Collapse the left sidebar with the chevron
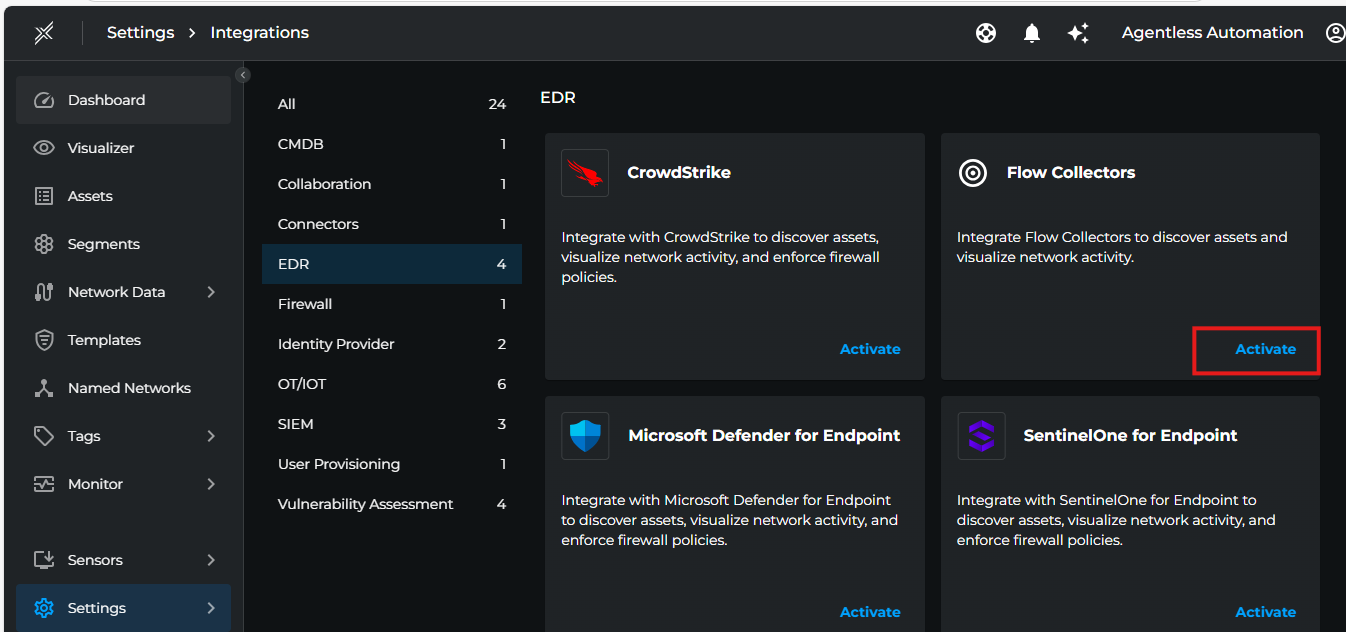 (243, 74)
